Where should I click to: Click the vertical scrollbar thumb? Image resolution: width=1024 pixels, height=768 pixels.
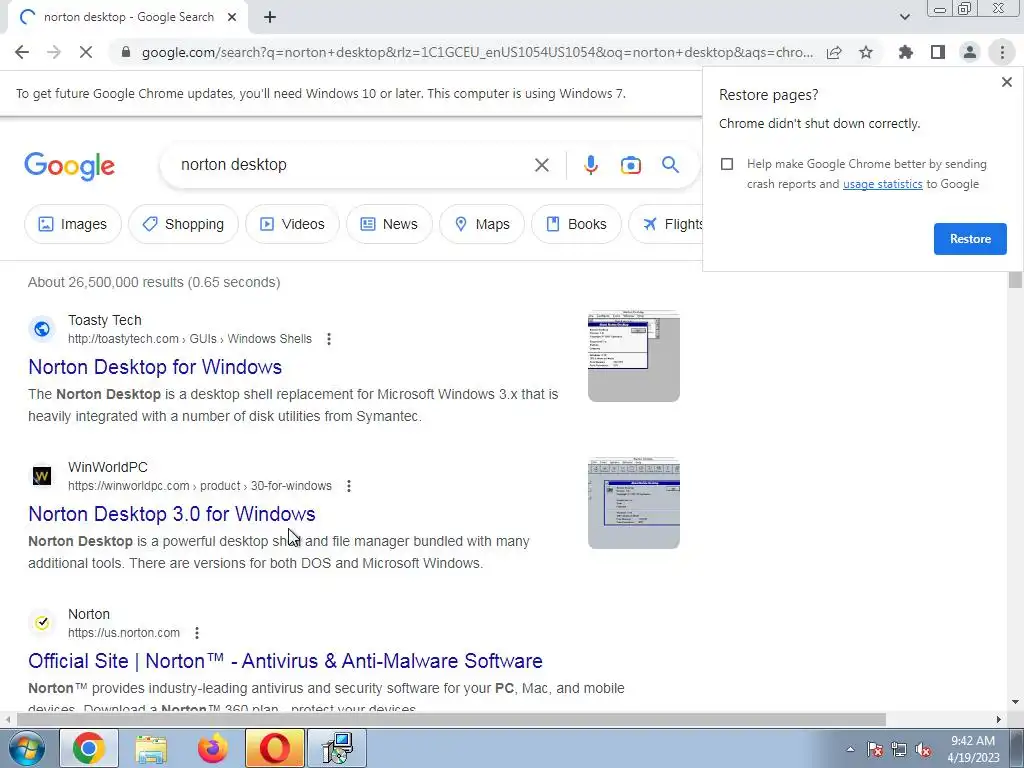[x=1015, y=280]
